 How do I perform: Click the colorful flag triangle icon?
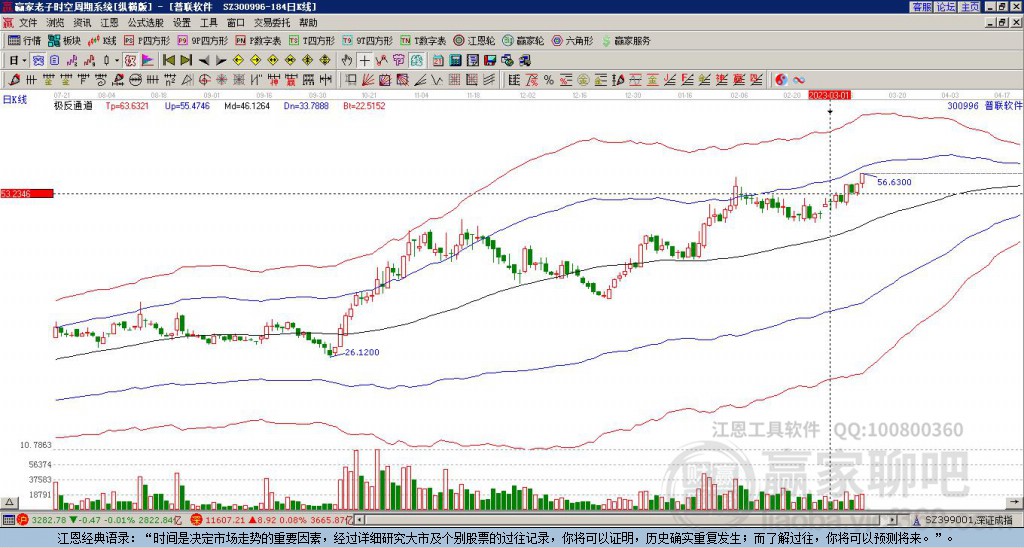[x=148, y=61]
